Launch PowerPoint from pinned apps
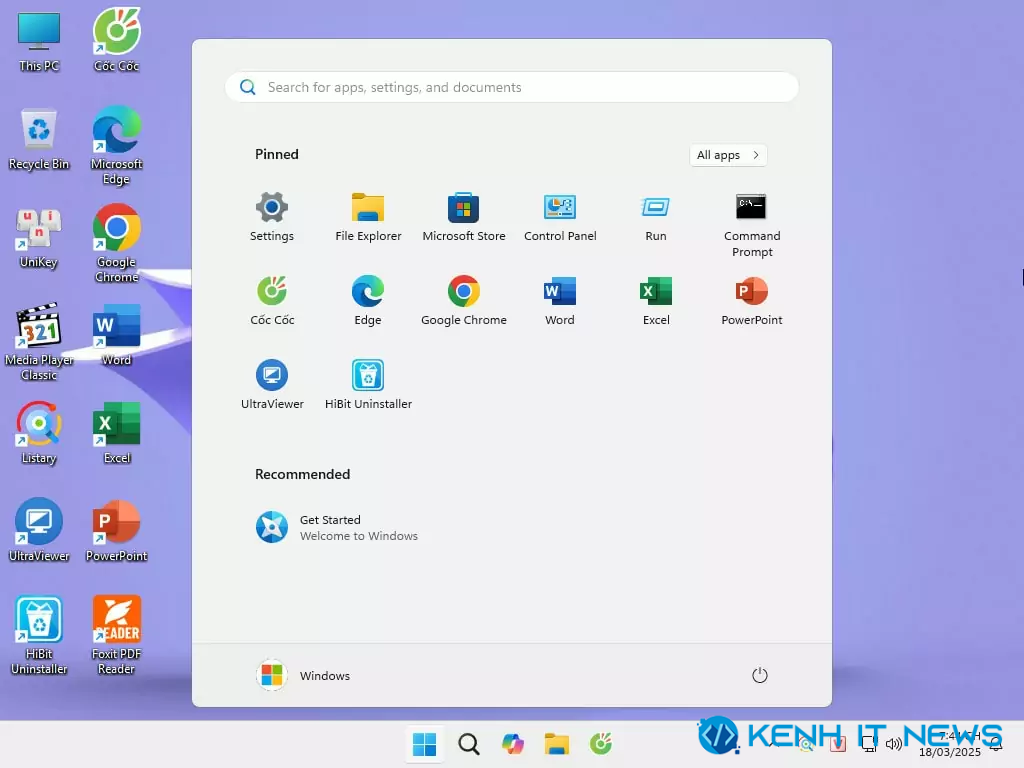Viewport: 1024px width, 768px height. (752, 301)
